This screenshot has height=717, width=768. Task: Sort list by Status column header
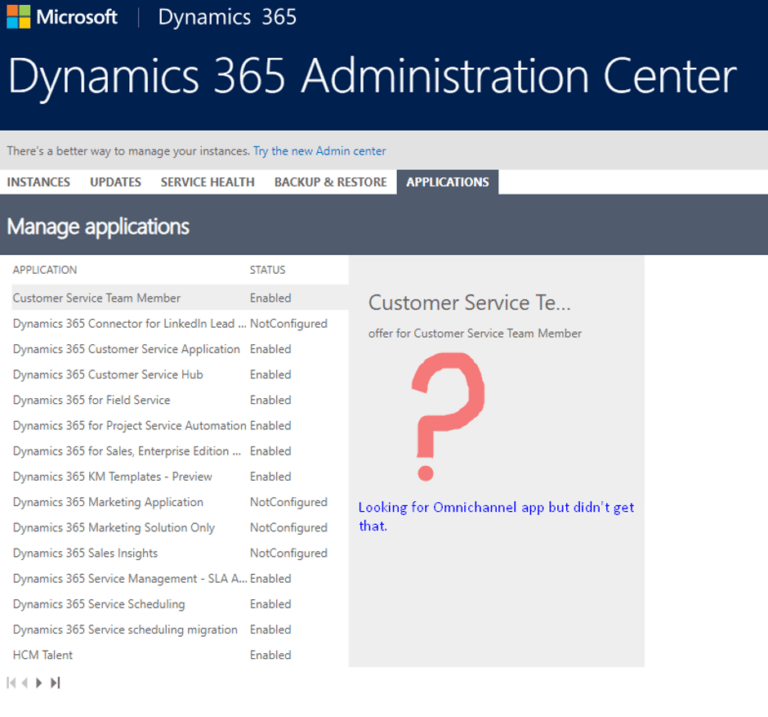coord(267,270)
